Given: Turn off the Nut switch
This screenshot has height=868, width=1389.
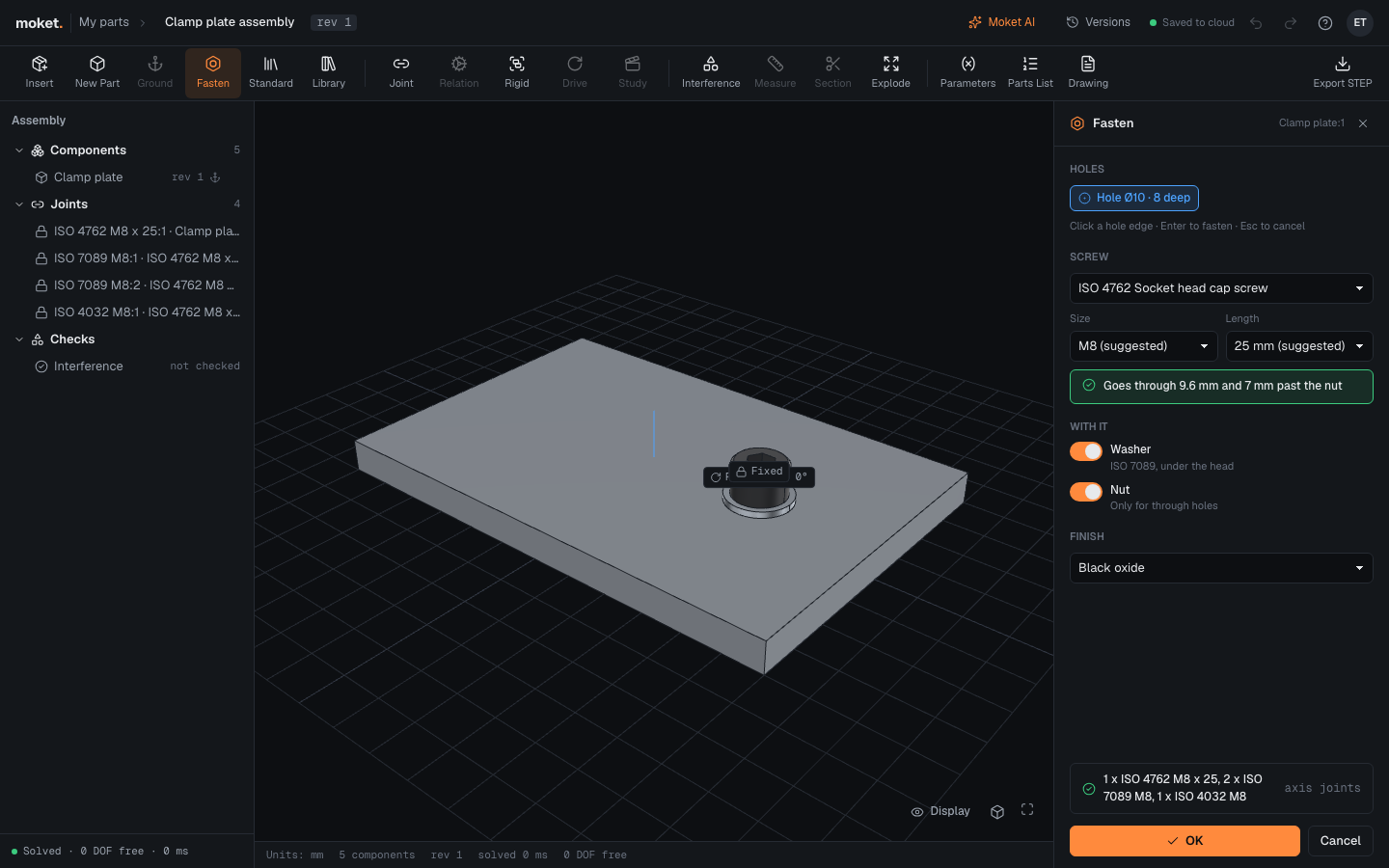Looking at the screenshot, I should point(1086,492).
